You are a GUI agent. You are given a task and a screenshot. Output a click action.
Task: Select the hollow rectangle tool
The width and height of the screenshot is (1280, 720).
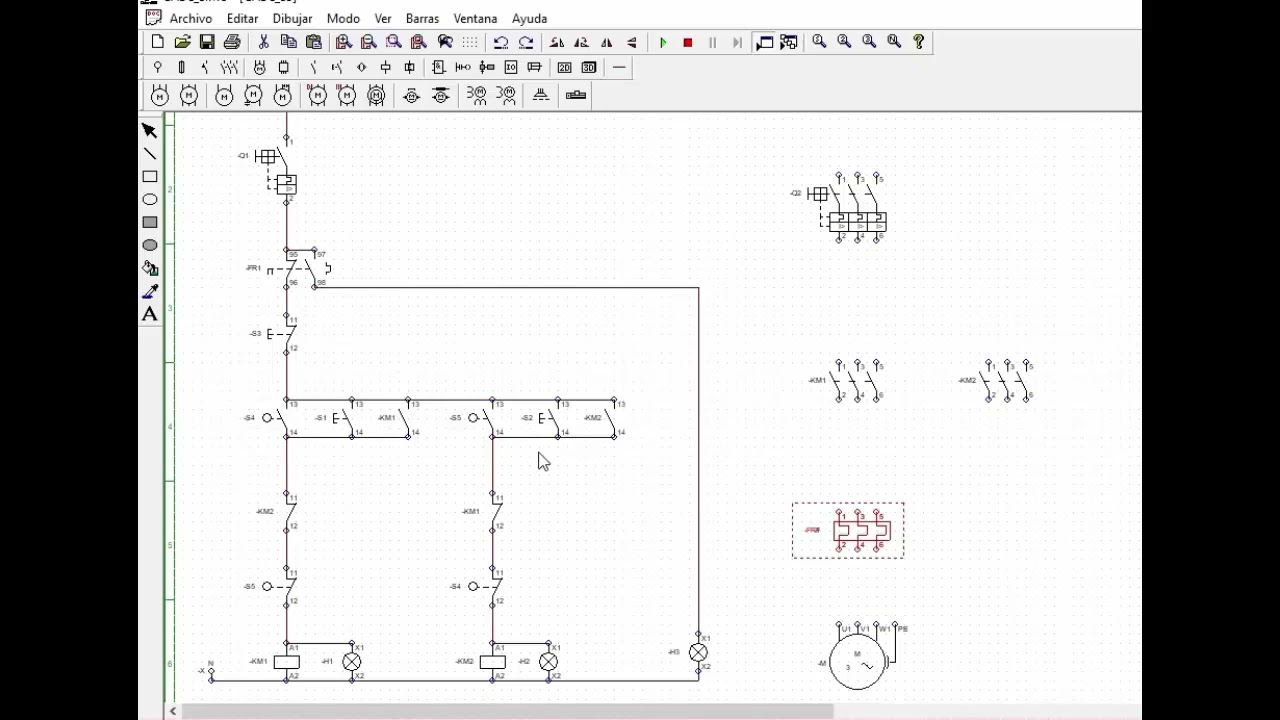(150, 176)
